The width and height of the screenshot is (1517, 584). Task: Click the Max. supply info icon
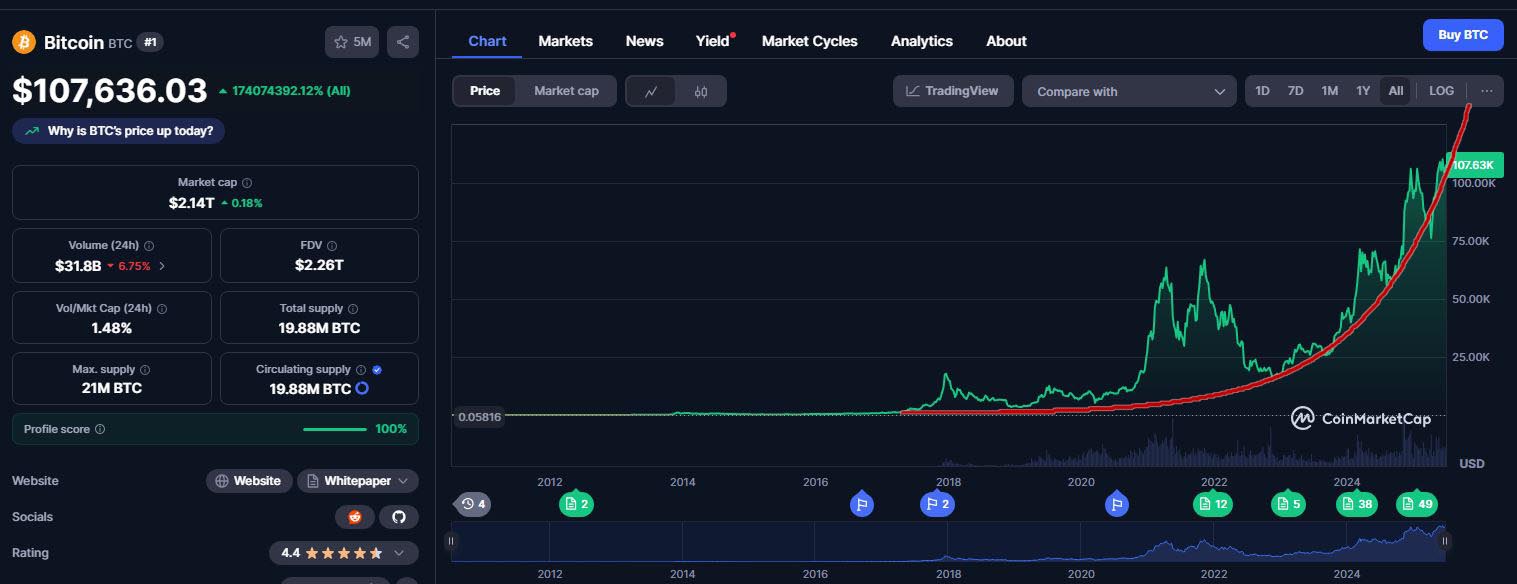coord(145,370)
